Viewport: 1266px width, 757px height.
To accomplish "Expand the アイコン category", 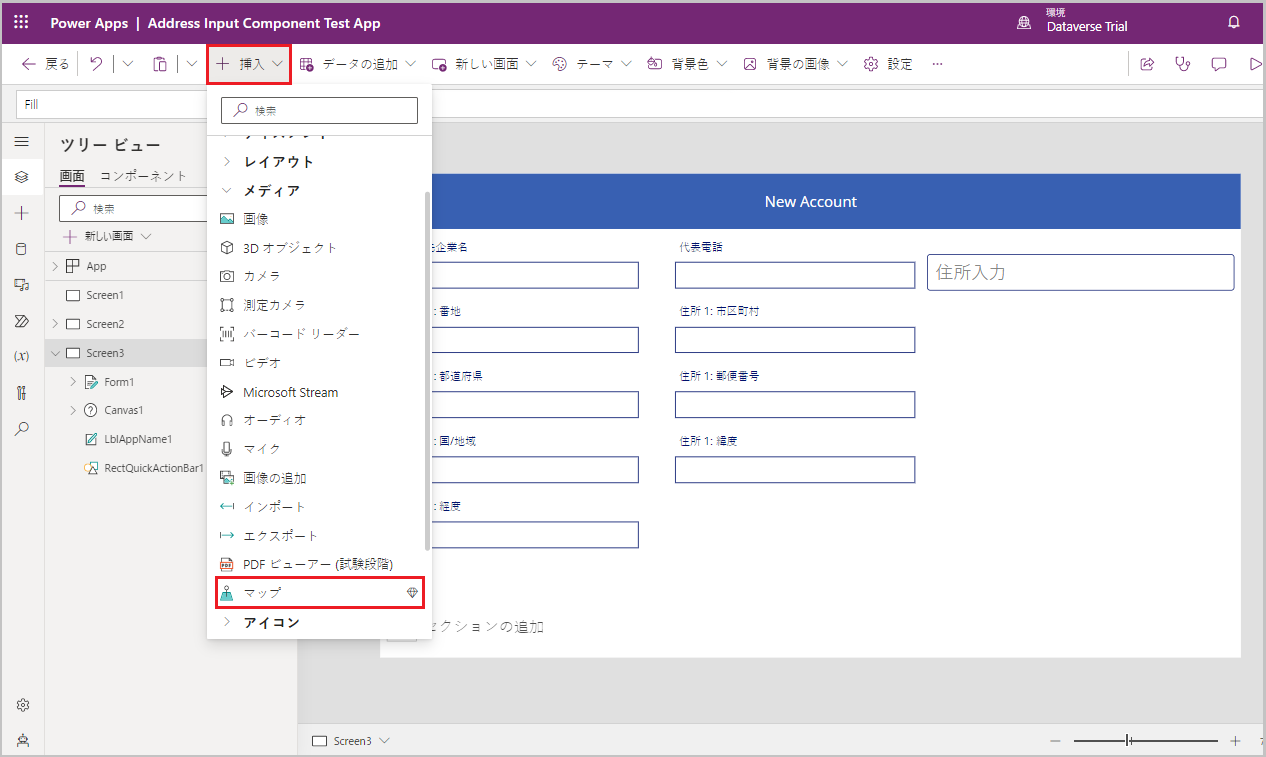I will point(271,622).
